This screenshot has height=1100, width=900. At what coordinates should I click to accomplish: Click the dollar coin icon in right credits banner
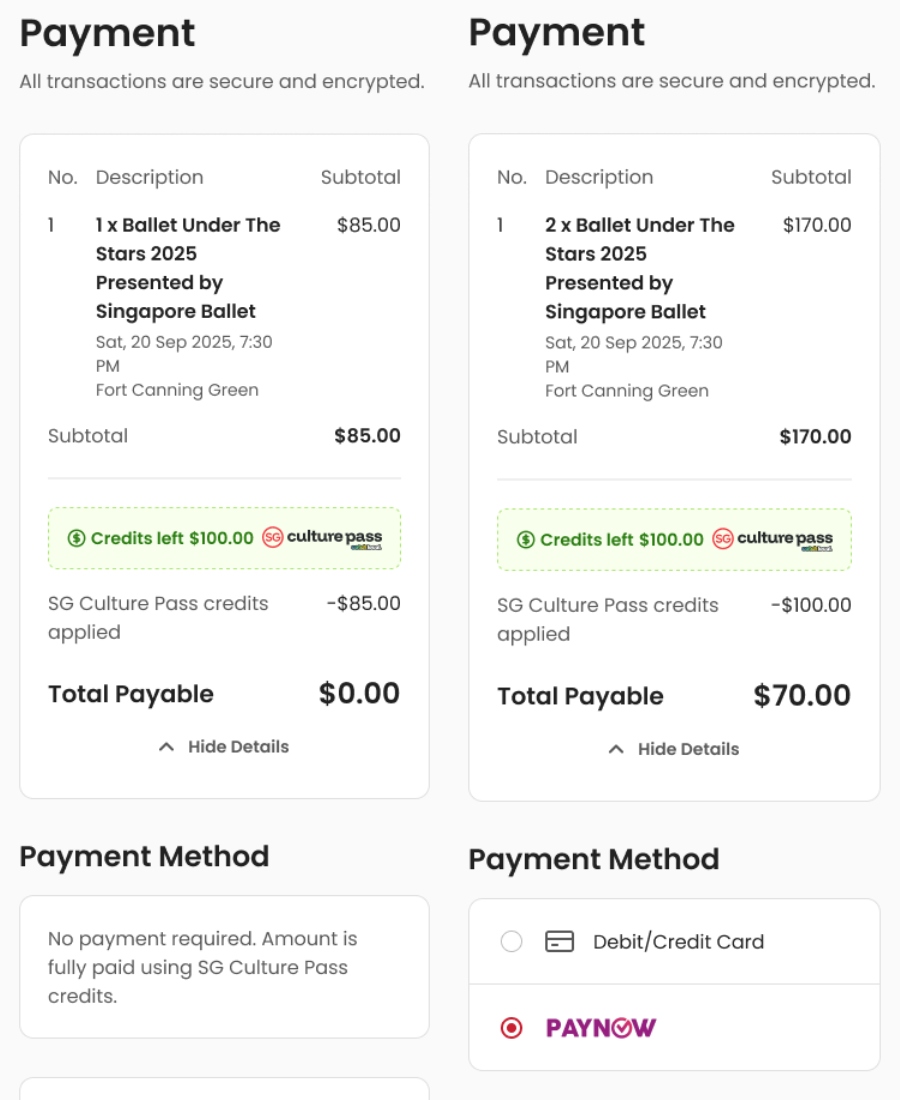click(x=526, y=540)
